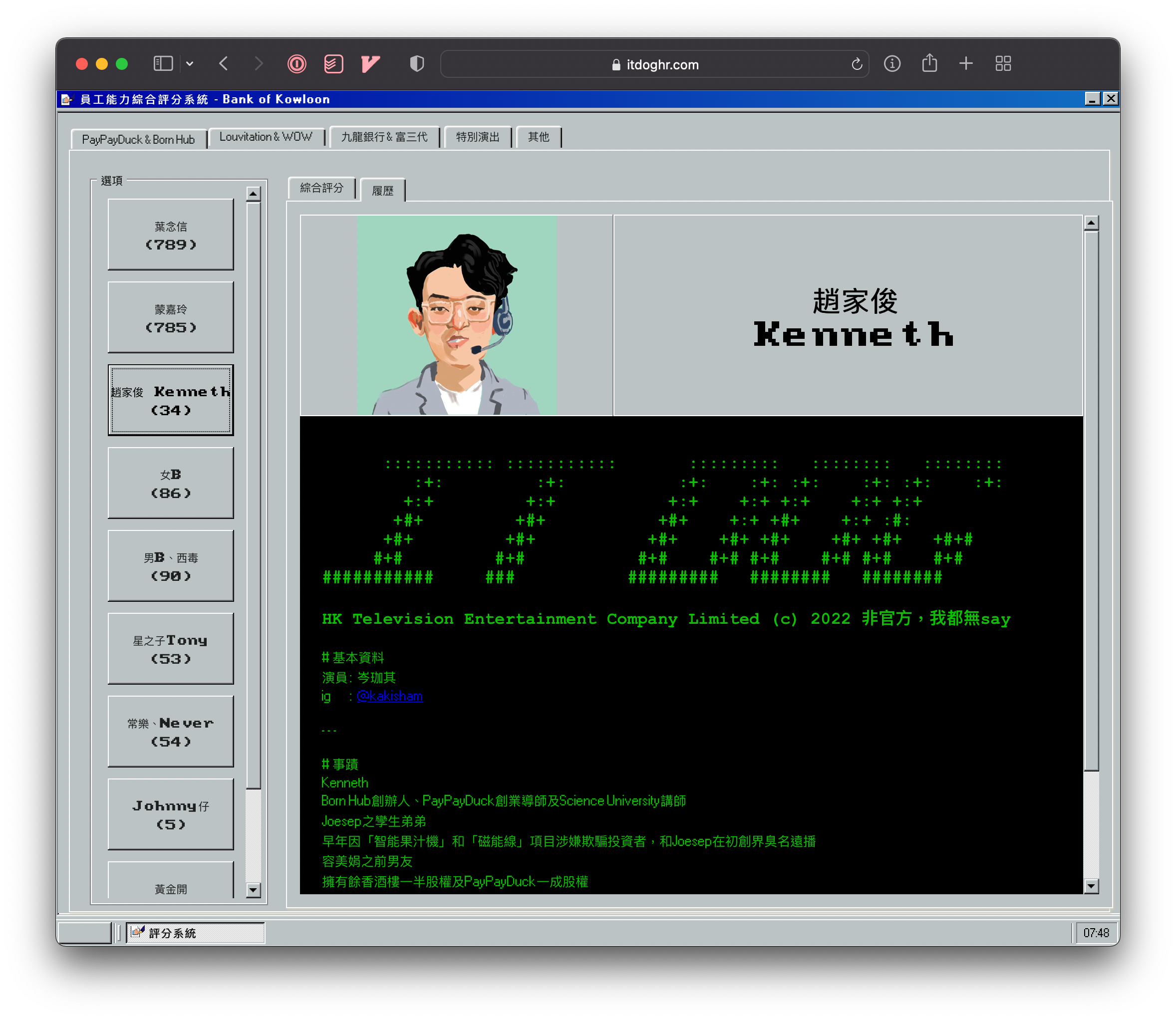Follow the @kakisham Instagram link

tap(389, 696)
